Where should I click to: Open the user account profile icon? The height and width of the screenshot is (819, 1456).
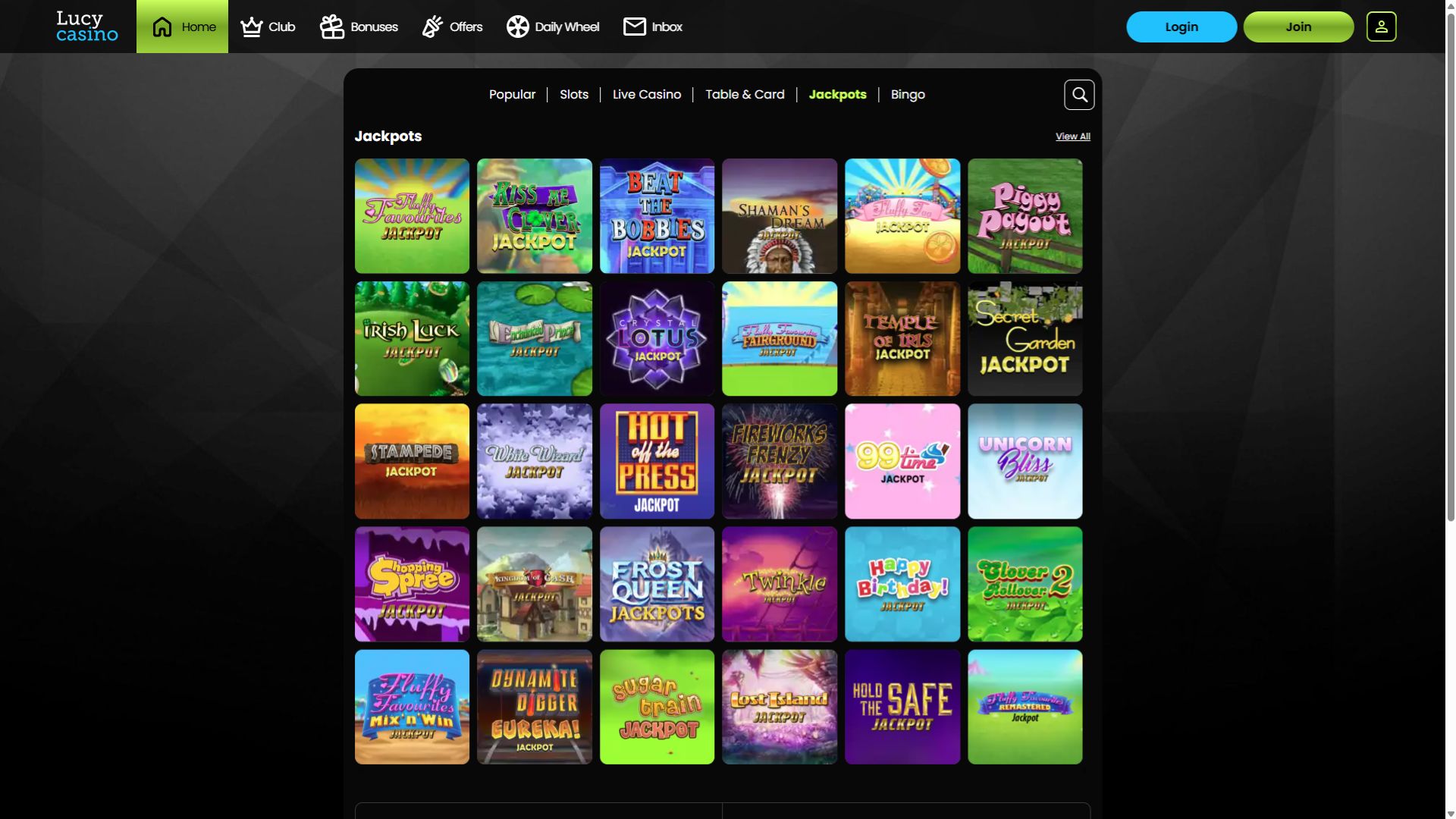[1381, 27]
